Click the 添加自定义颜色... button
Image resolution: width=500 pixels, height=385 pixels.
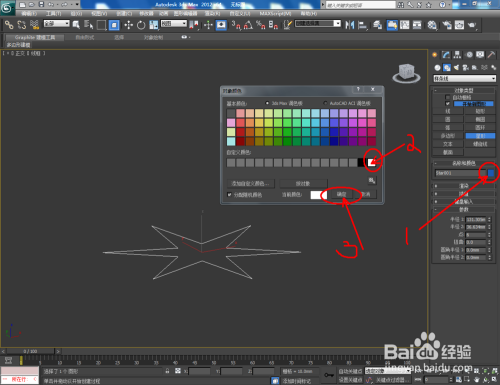[x=251, y=183]
